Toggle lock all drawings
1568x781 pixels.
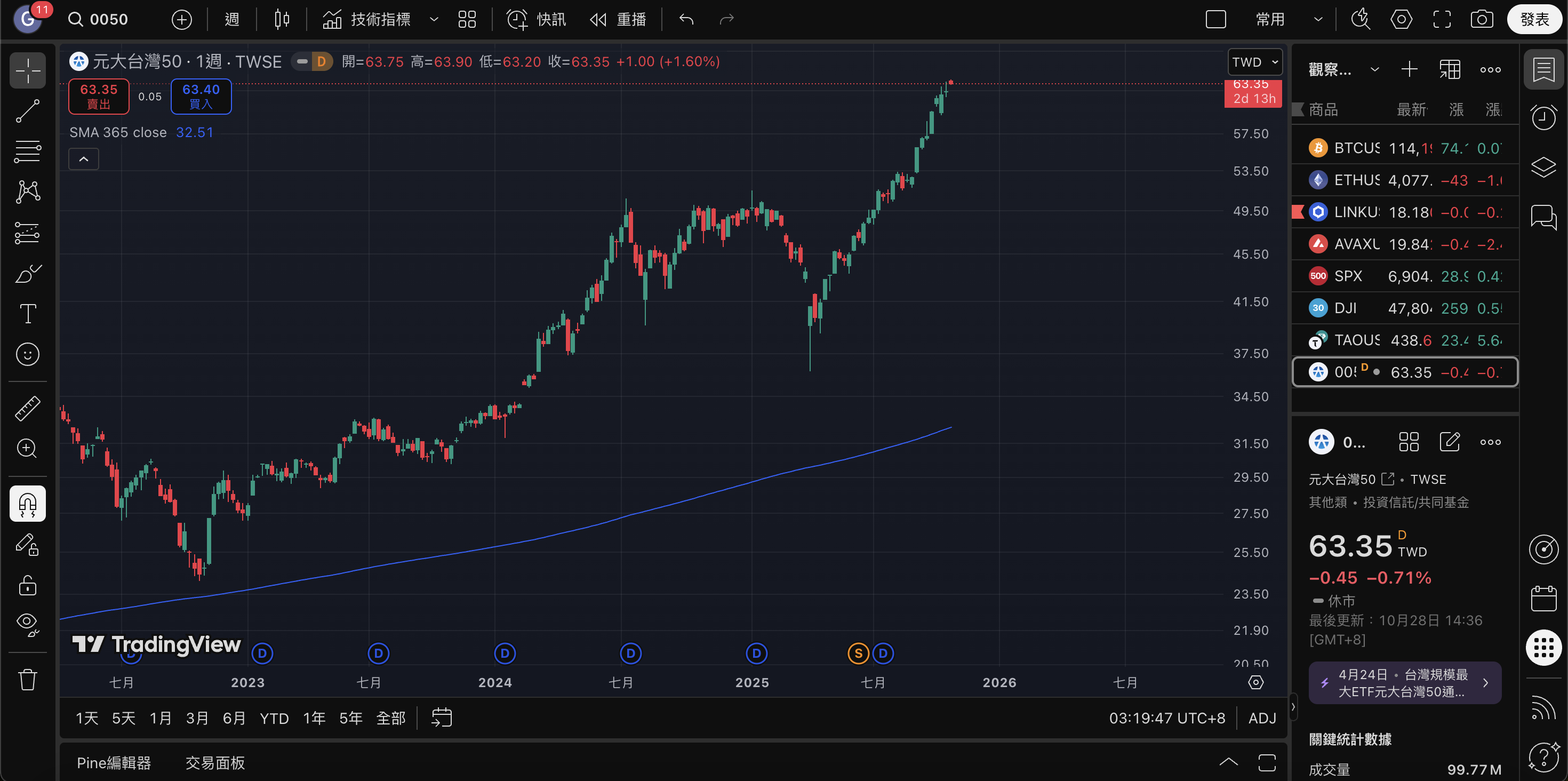click(x=27, y=585)
